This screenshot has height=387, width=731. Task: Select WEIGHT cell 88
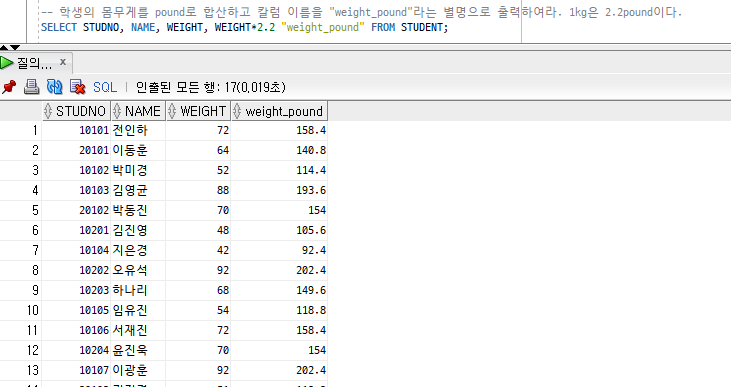click(x=198, y=190)
